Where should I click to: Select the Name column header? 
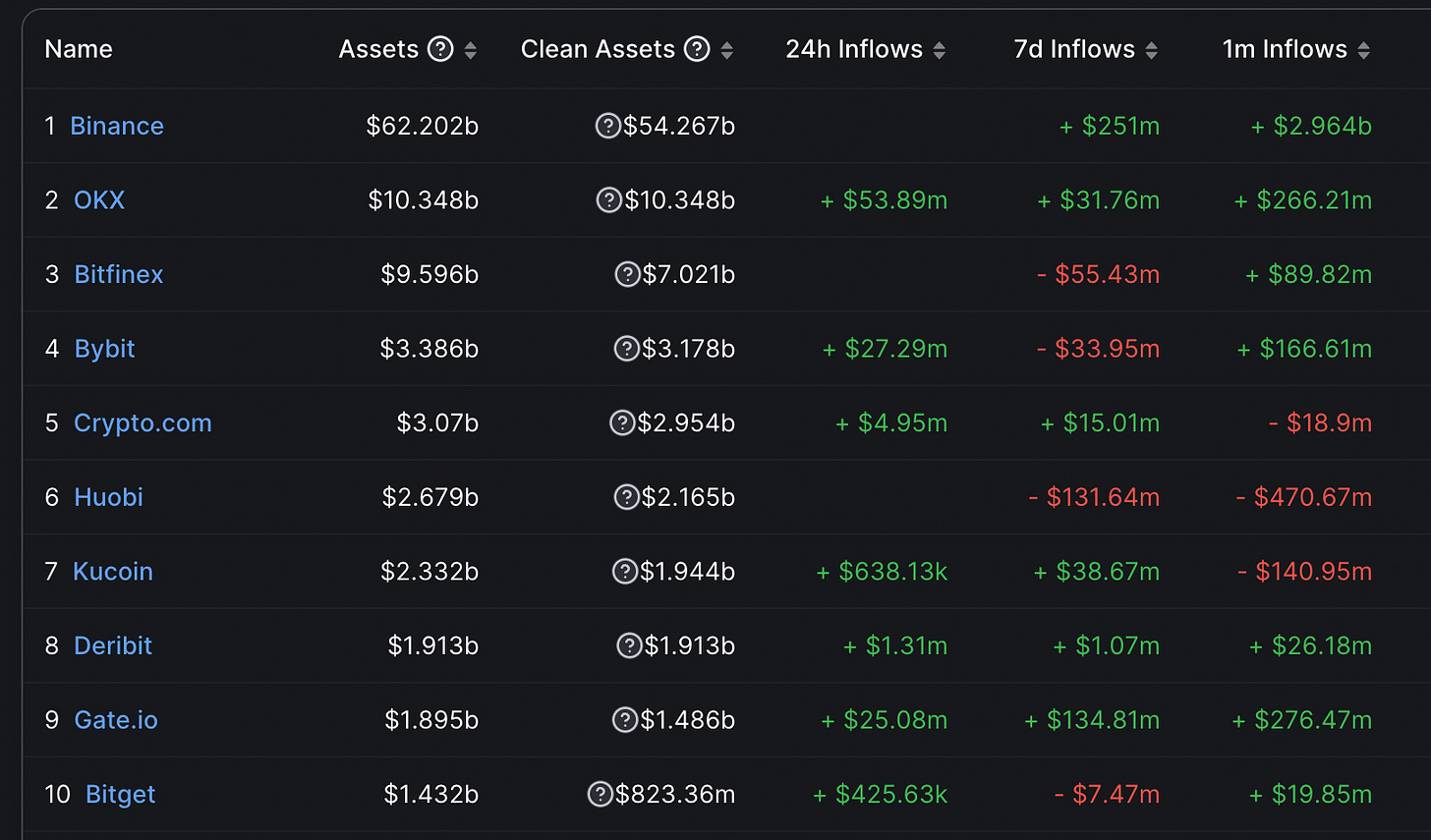pos(79,49)
